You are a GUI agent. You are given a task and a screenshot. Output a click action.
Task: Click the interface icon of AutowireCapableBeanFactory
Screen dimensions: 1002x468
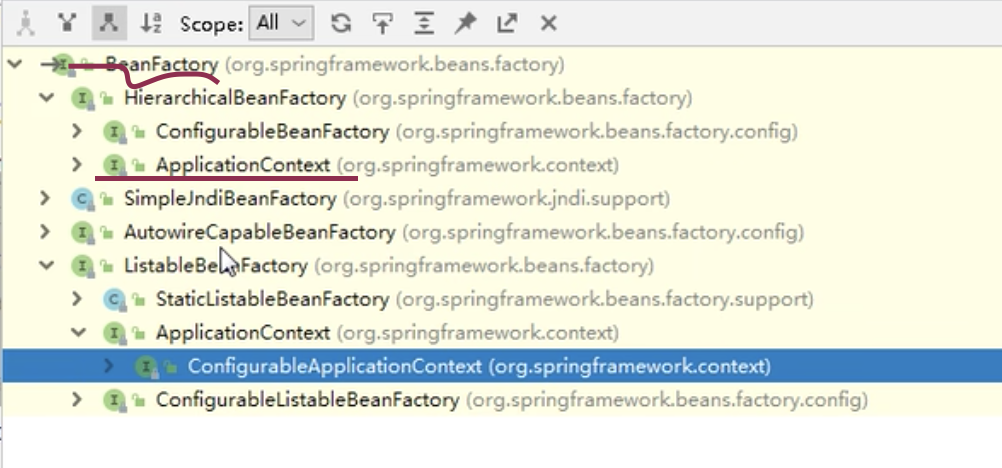82,232
